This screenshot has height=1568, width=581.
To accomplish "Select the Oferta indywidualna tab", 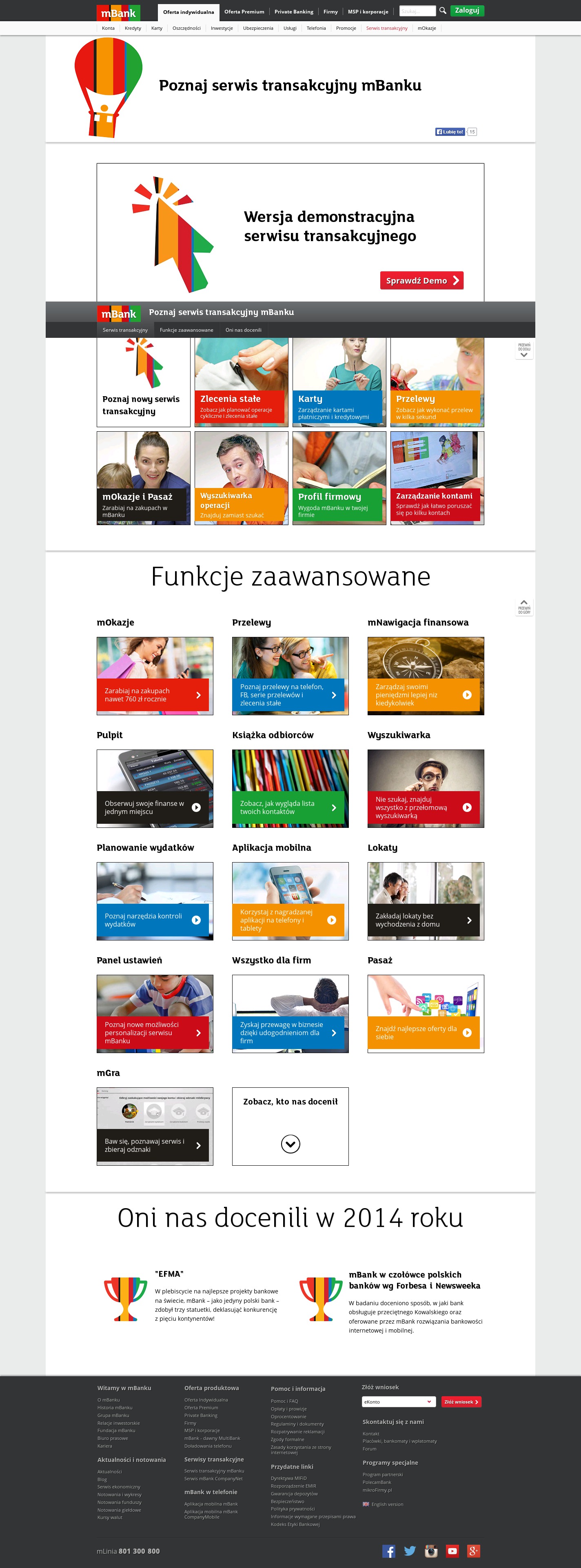I will (188, 12).
